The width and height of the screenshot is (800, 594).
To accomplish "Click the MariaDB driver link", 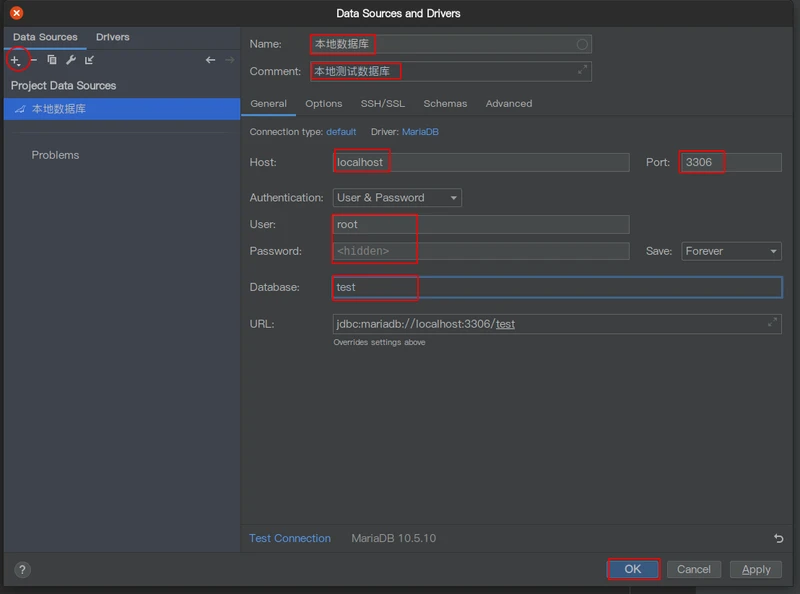I will pos(420,132).
